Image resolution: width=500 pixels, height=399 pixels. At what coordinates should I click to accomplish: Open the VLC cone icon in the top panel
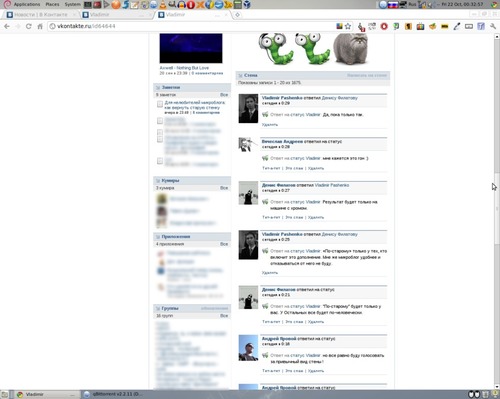(x=163, y=4)
